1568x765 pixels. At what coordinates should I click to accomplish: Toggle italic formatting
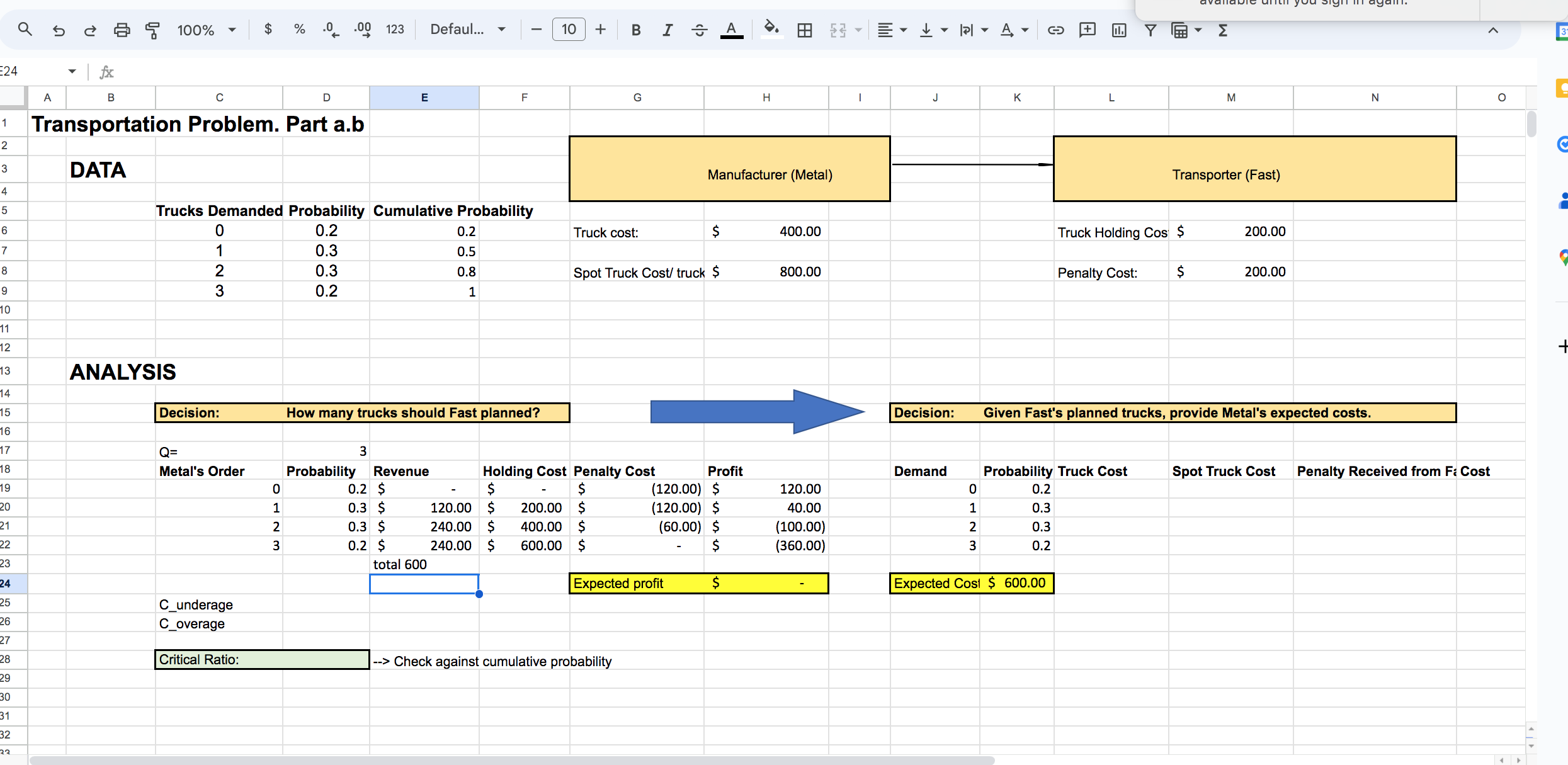[x=667, y=30]
